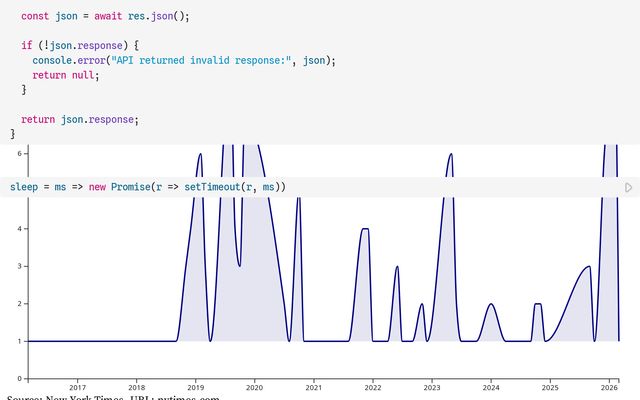Click the 'const json = await res.json()' line

105,17
